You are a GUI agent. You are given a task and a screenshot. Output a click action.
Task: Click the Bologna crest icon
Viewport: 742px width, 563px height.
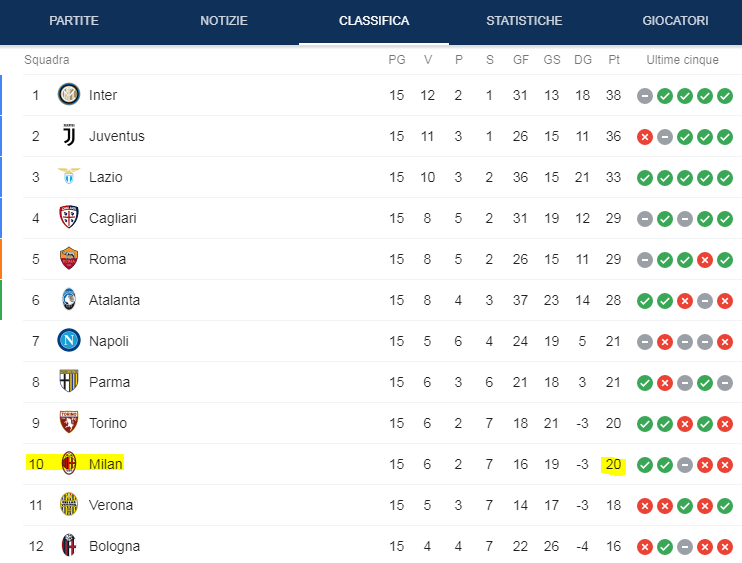(x=68, y=546)
